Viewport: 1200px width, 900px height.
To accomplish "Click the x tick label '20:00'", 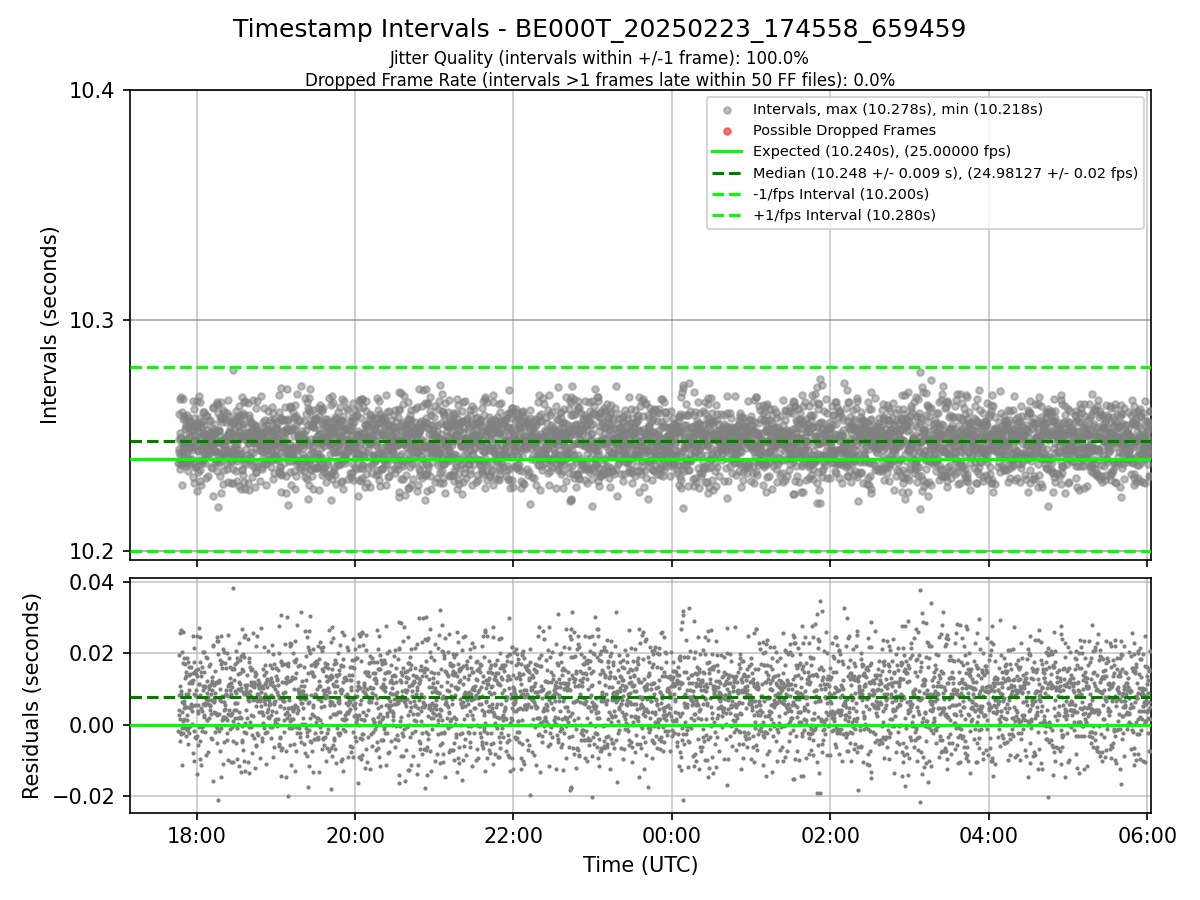I will click(x=355, y=836).
